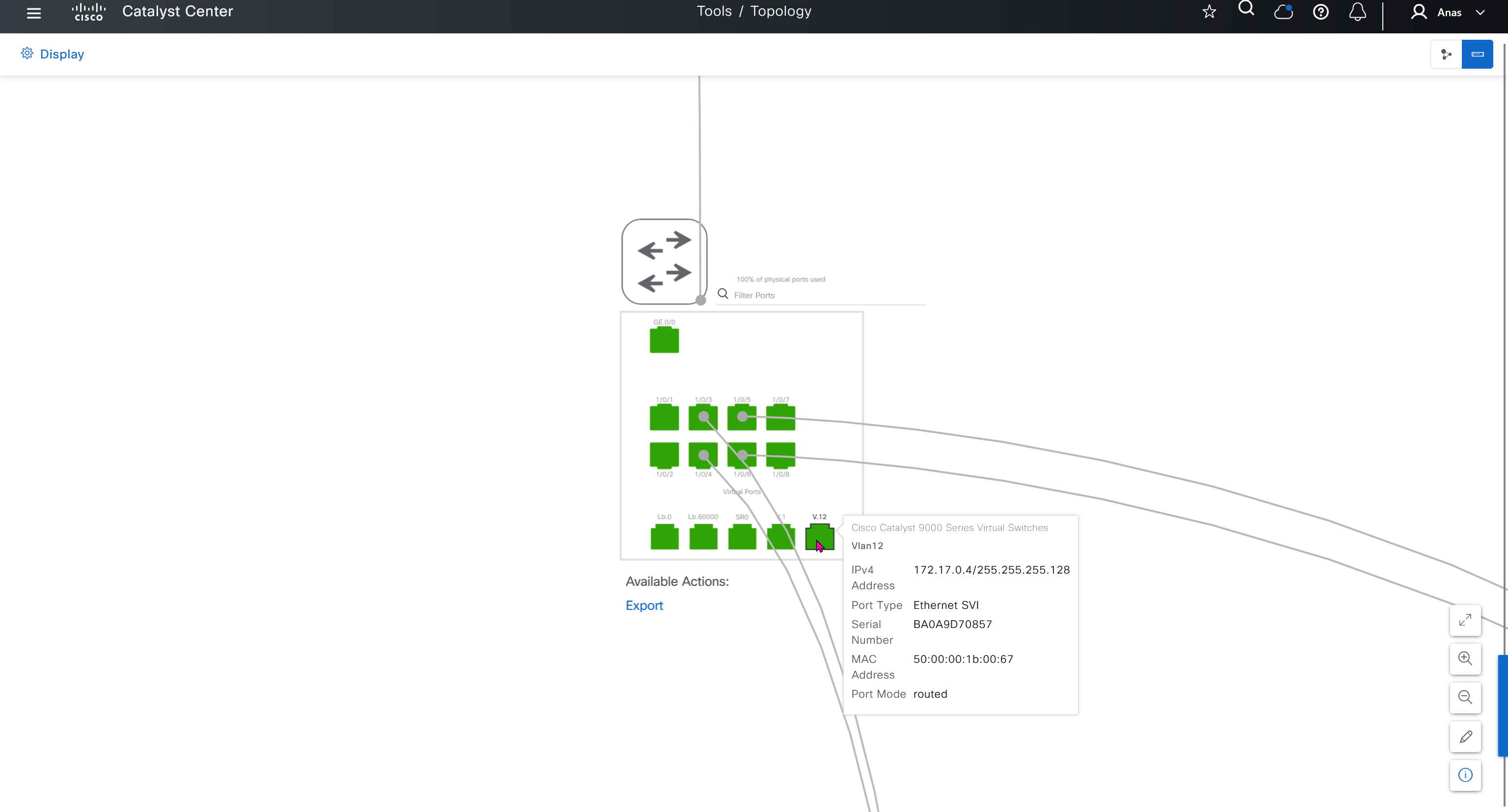Open the hamburger navigation menu

tap(34, 13)
